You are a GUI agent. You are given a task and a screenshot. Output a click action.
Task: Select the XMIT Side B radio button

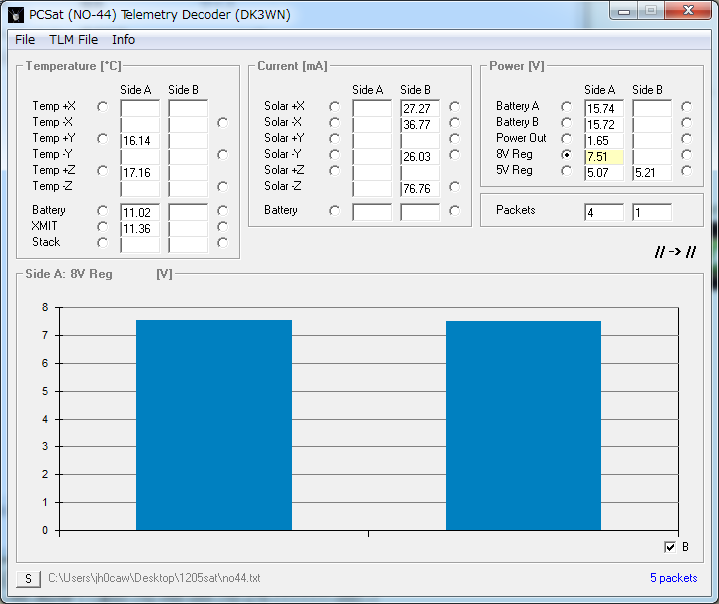(222, 227)
